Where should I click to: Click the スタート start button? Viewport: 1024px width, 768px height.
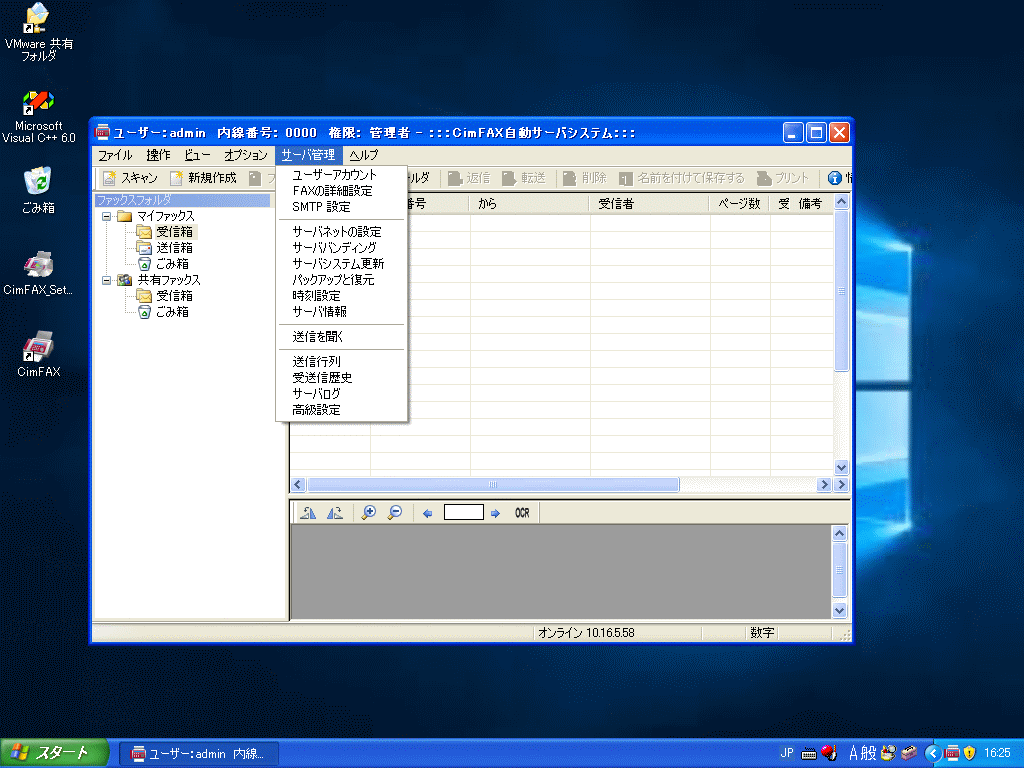pos(54,753)
